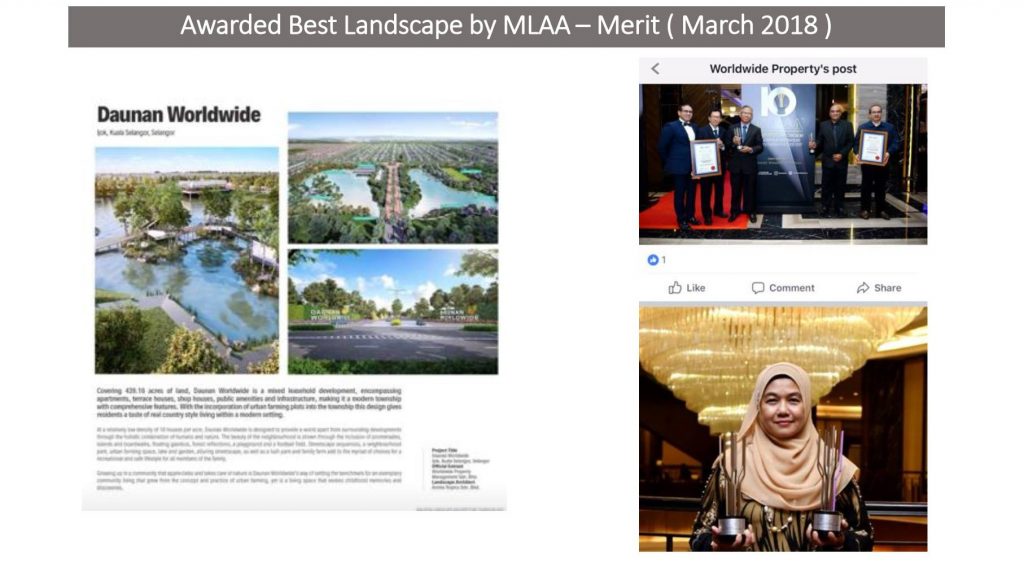Open the group award ceremony photo
This screenshot has width=1024, height=576.
[782, 163]
